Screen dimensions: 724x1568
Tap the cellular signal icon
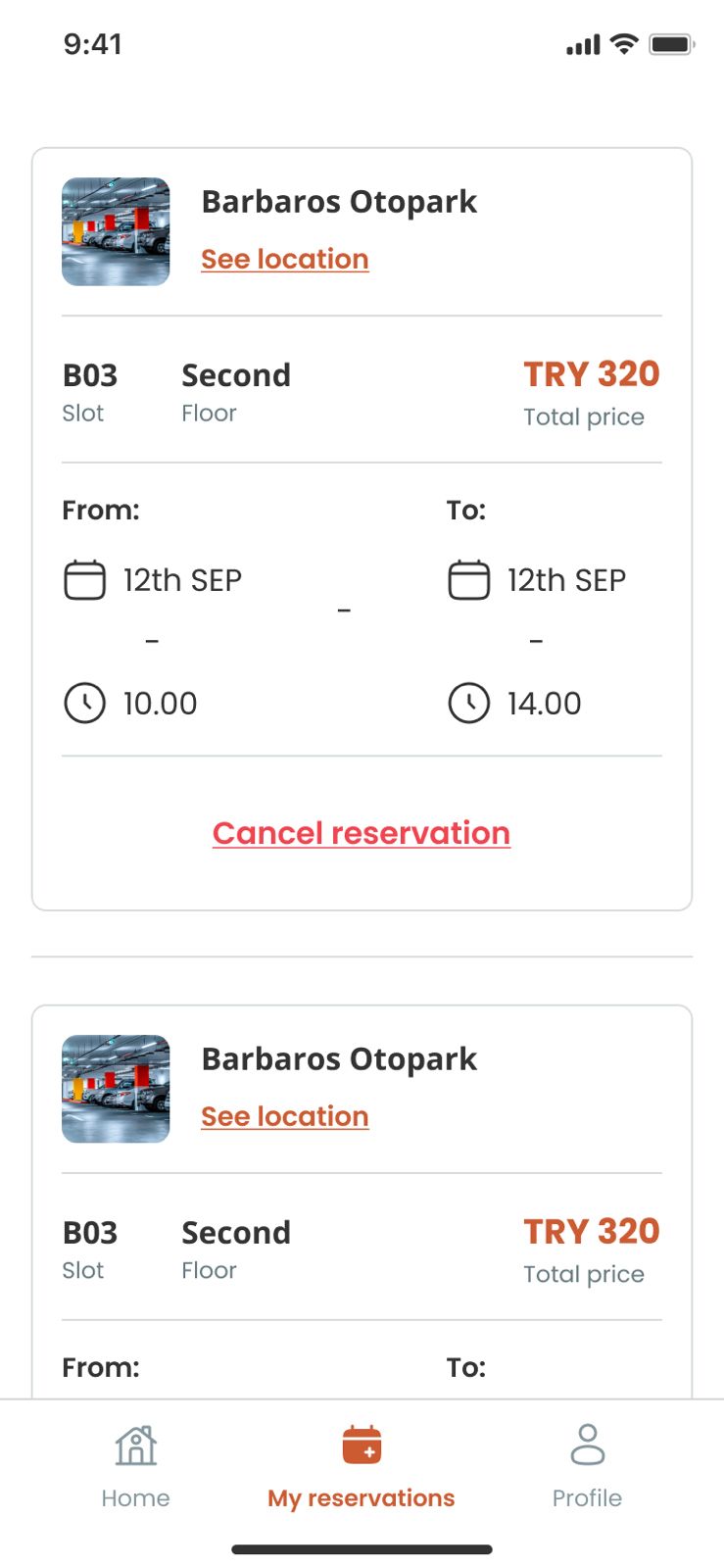583,45
